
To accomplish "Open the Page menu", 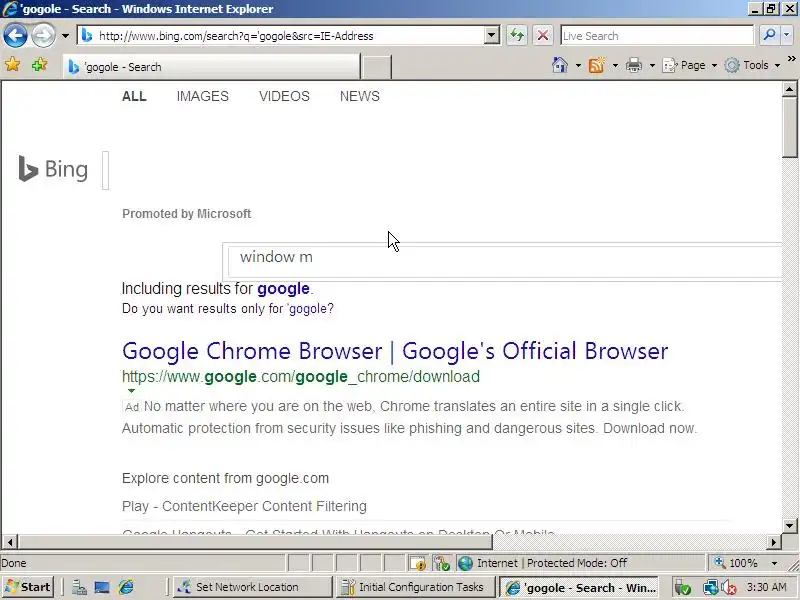I will (689, 65).
